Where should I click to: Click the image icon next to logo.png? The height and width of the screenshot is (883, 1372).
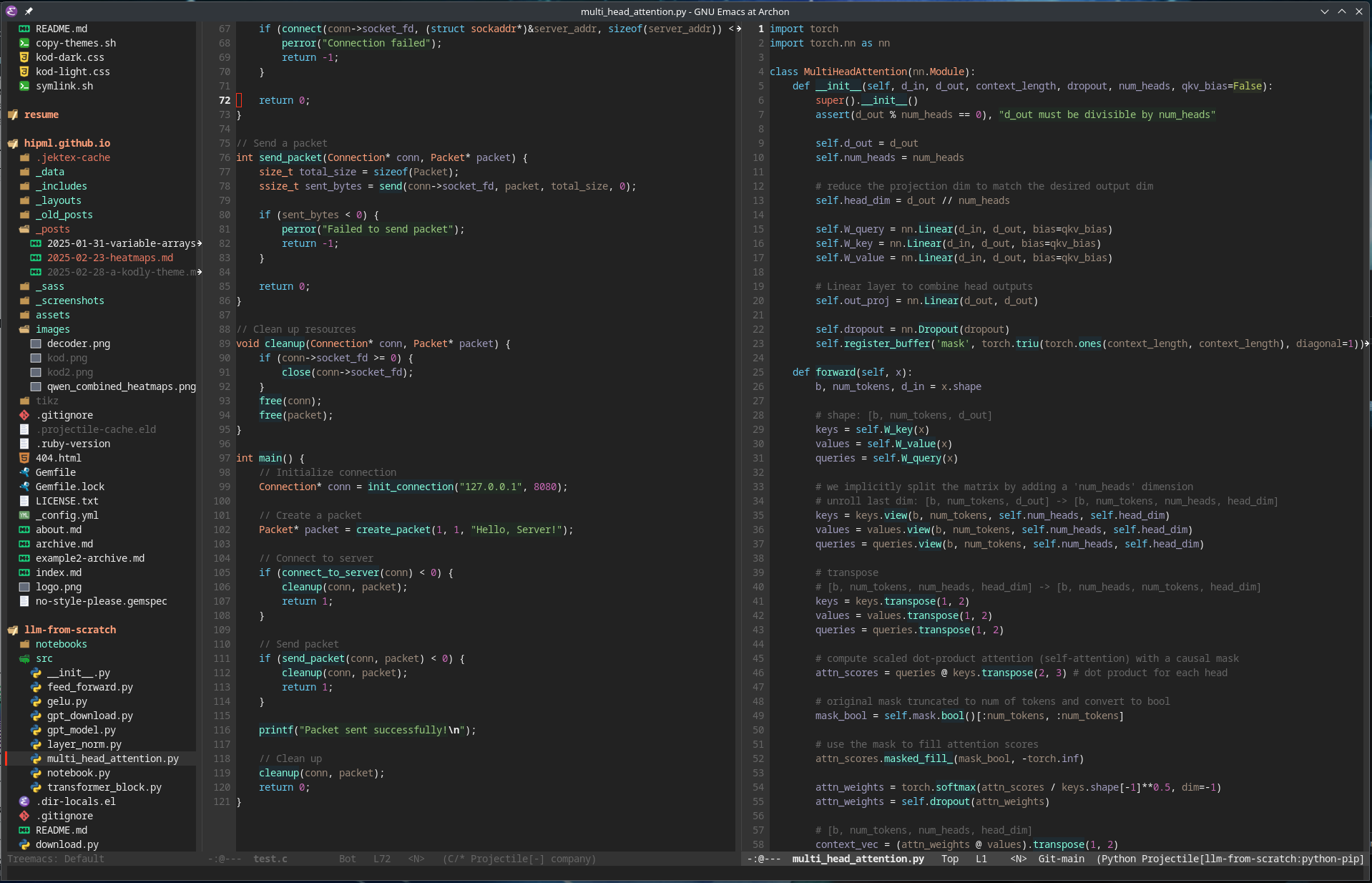pyautogui.click(x=25, y=587)
